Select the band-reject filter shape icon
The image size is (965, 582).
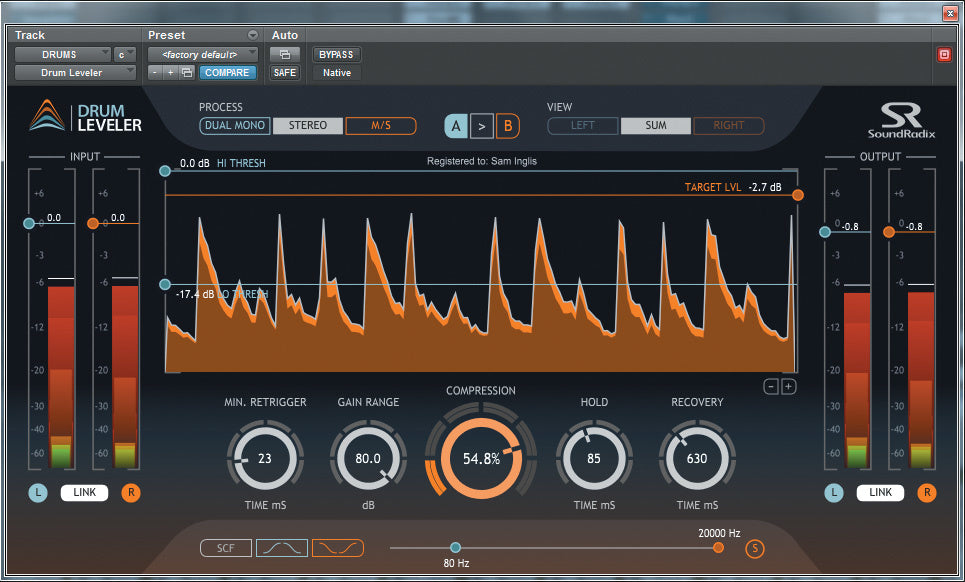[338, 548]
